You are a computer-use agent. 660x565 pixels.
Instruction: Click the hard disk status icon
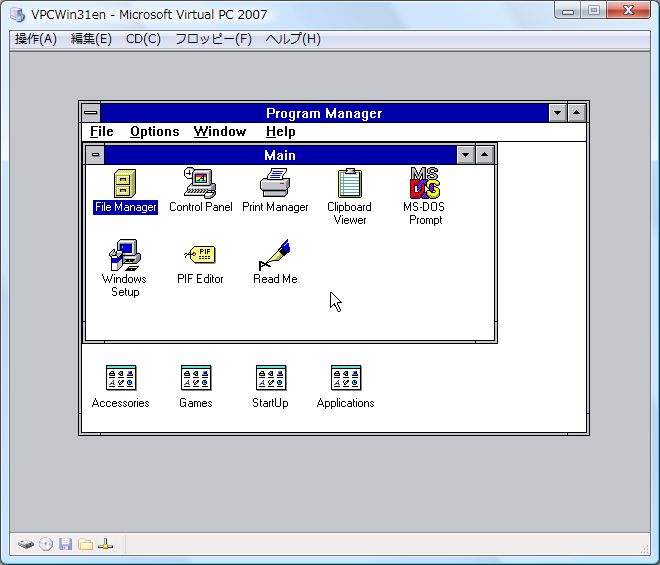click(26, 544)
